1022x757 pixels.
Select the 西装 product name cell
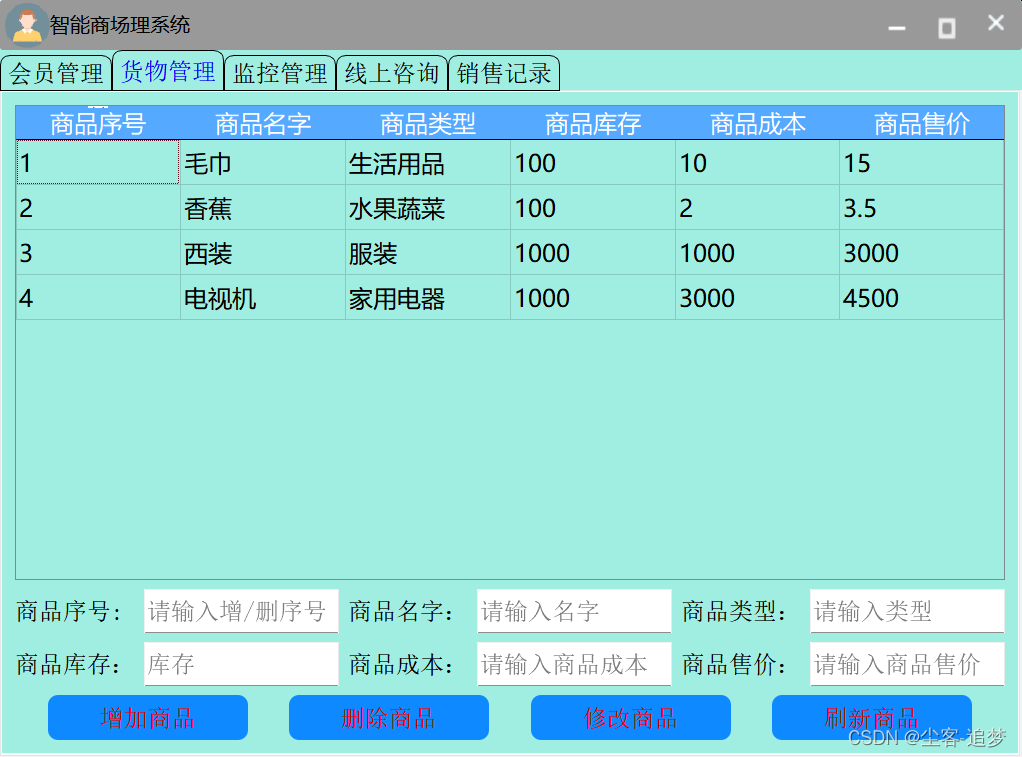(263, 252)
